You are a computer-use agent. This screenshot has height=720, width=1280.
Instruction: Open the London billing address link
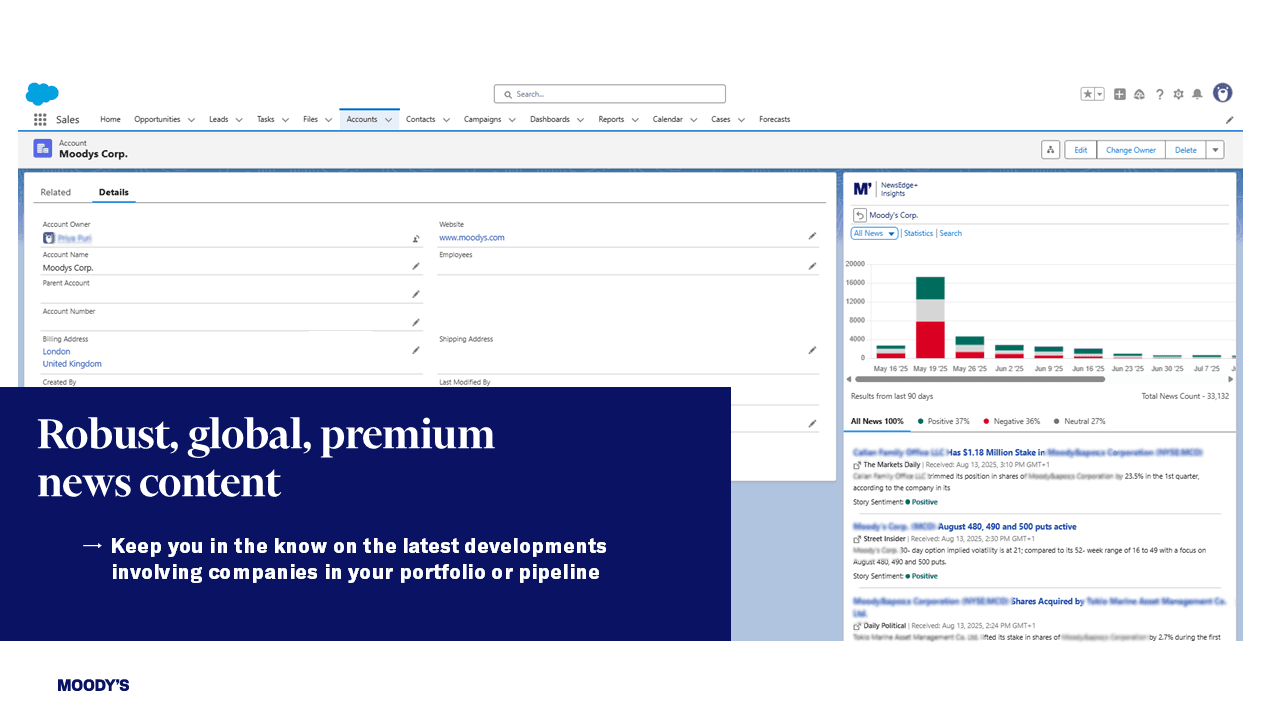tap(56, 351)
